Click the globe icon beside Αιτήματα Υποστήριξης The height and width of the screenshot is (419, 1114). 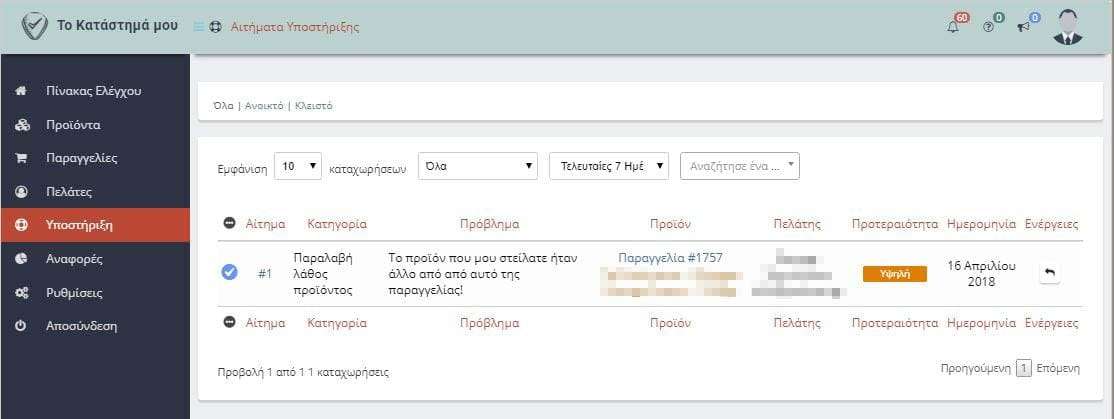click(215, 27)
